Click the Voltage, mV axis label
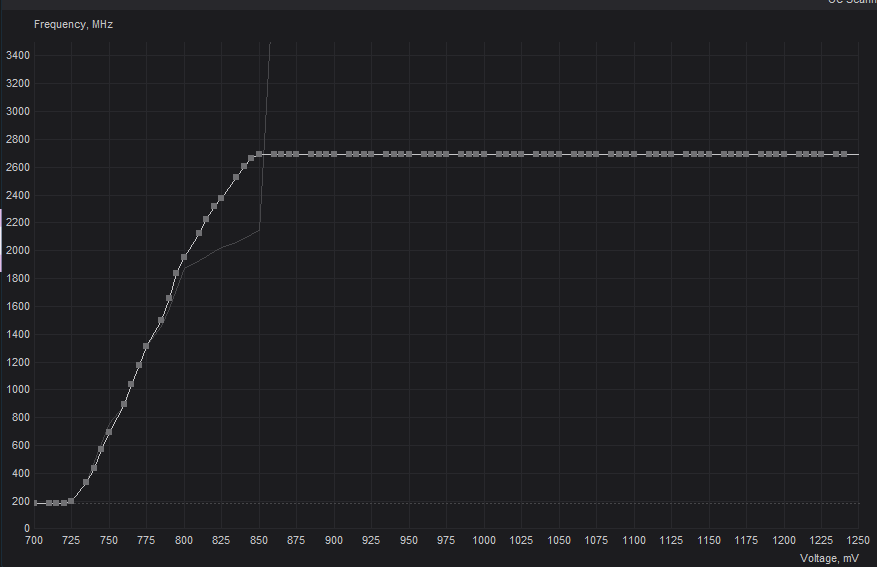The width and height of the screenshot is (877, 567). (x=829, y=558)
